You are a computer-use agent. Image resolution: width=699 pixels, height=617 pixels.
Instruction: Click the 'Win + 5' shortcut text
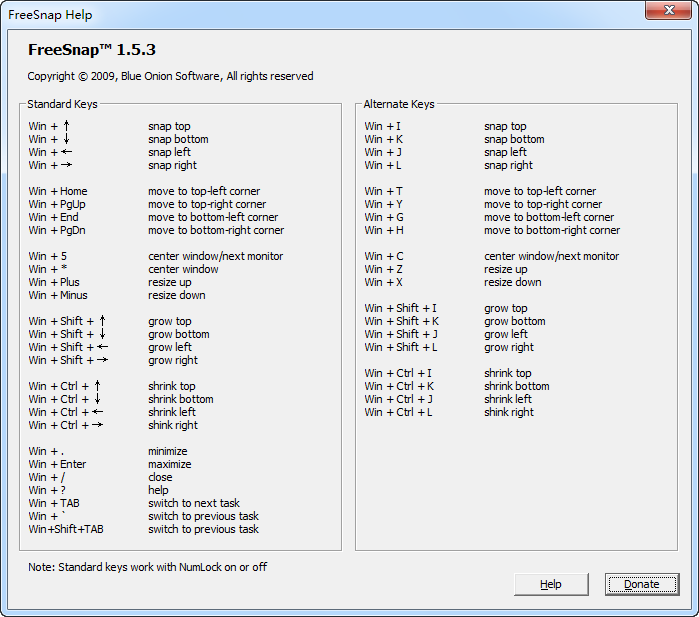coord(48,256)
